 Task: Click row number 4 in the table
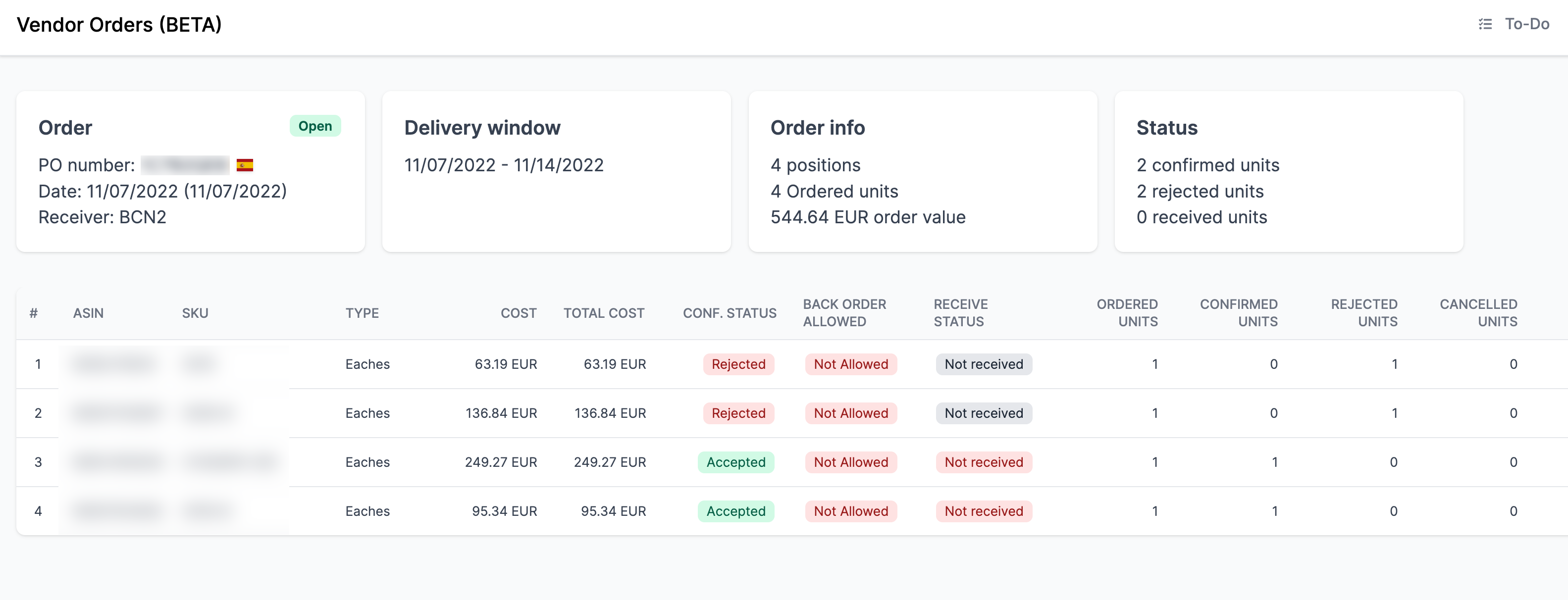(x=38, y=511)
